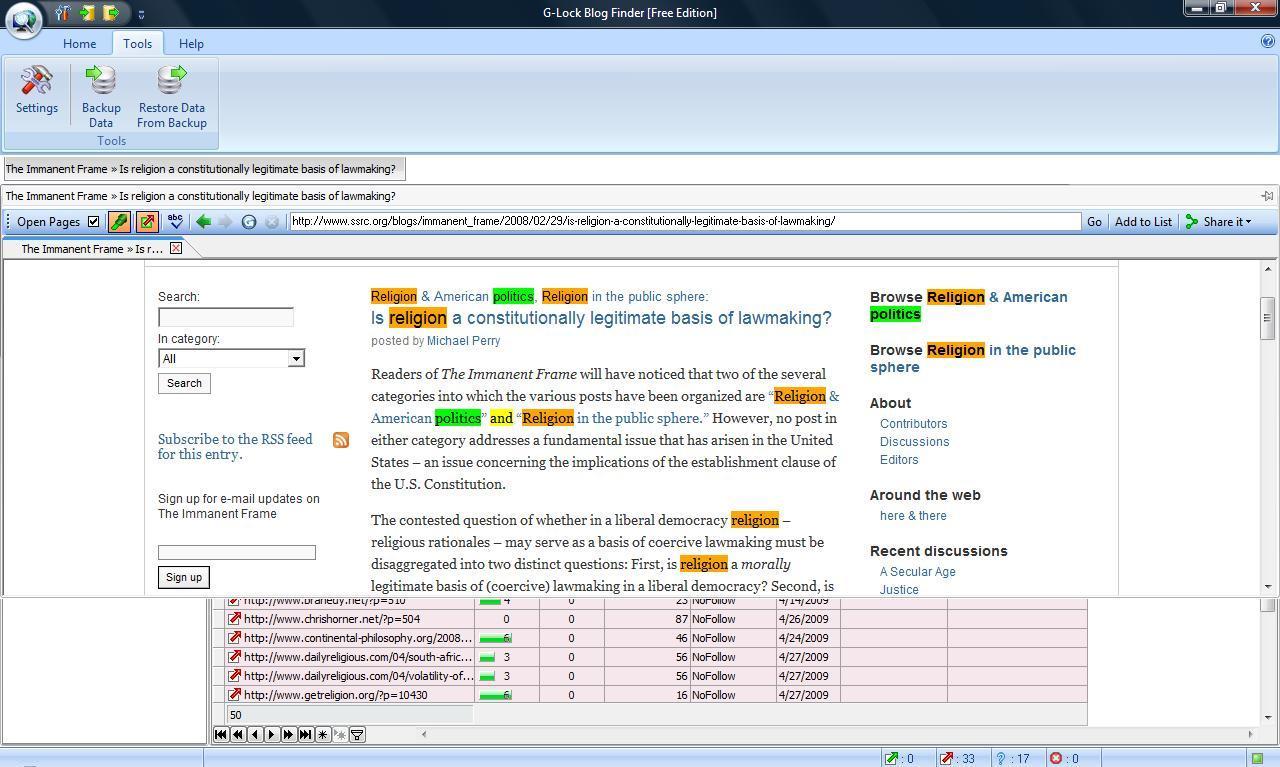Click the grayed forward arrow icon
Screen dimensions: 1280x767
tap(226, 222)
